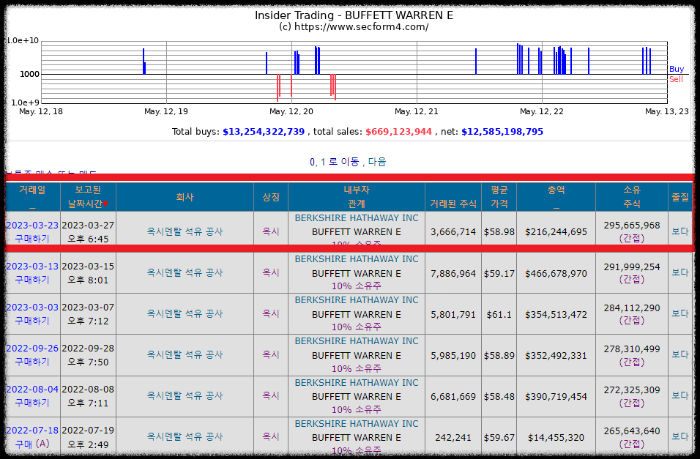The image size is (700, 459).
Task: Open company link in the 2023-03-27 row
Action: point(185,232)
